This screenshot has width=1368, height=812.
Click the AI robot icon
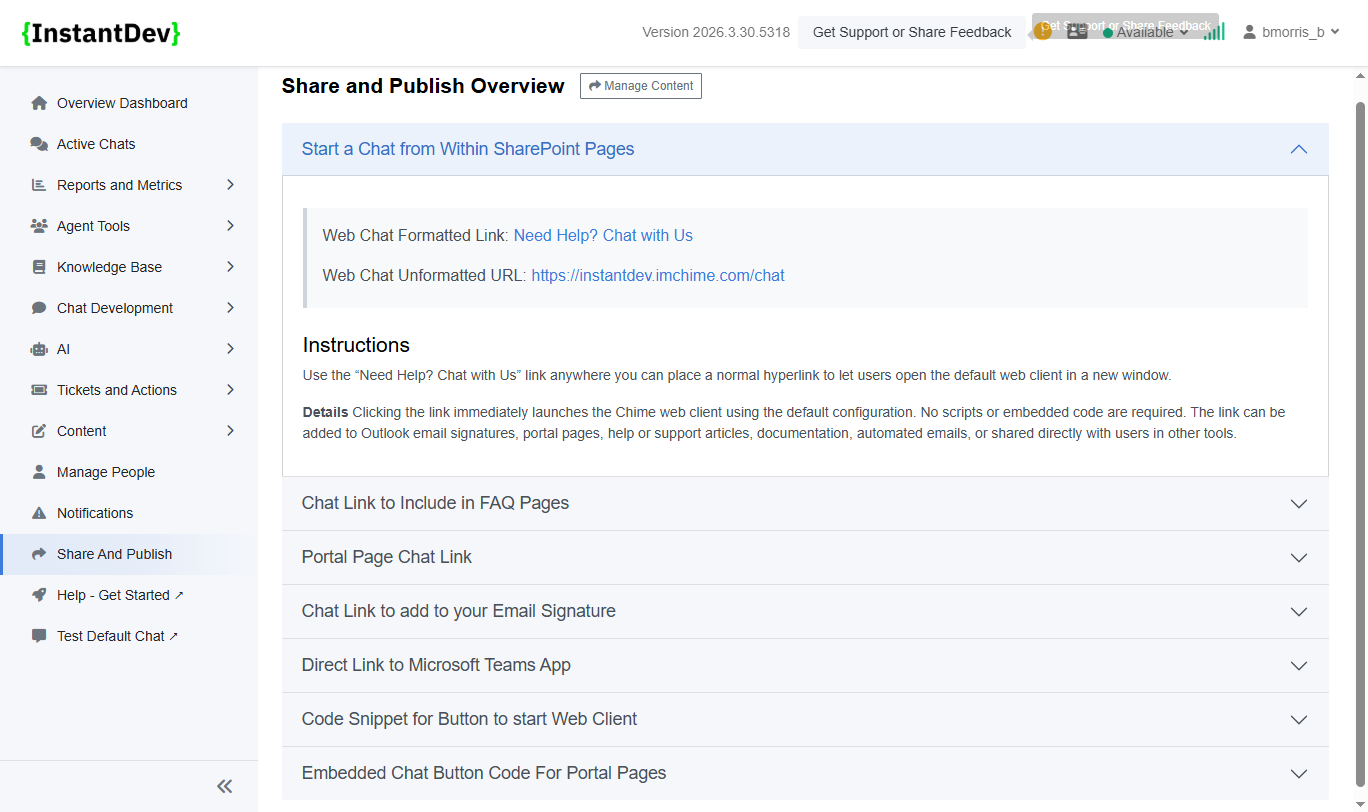pos(39,349)
